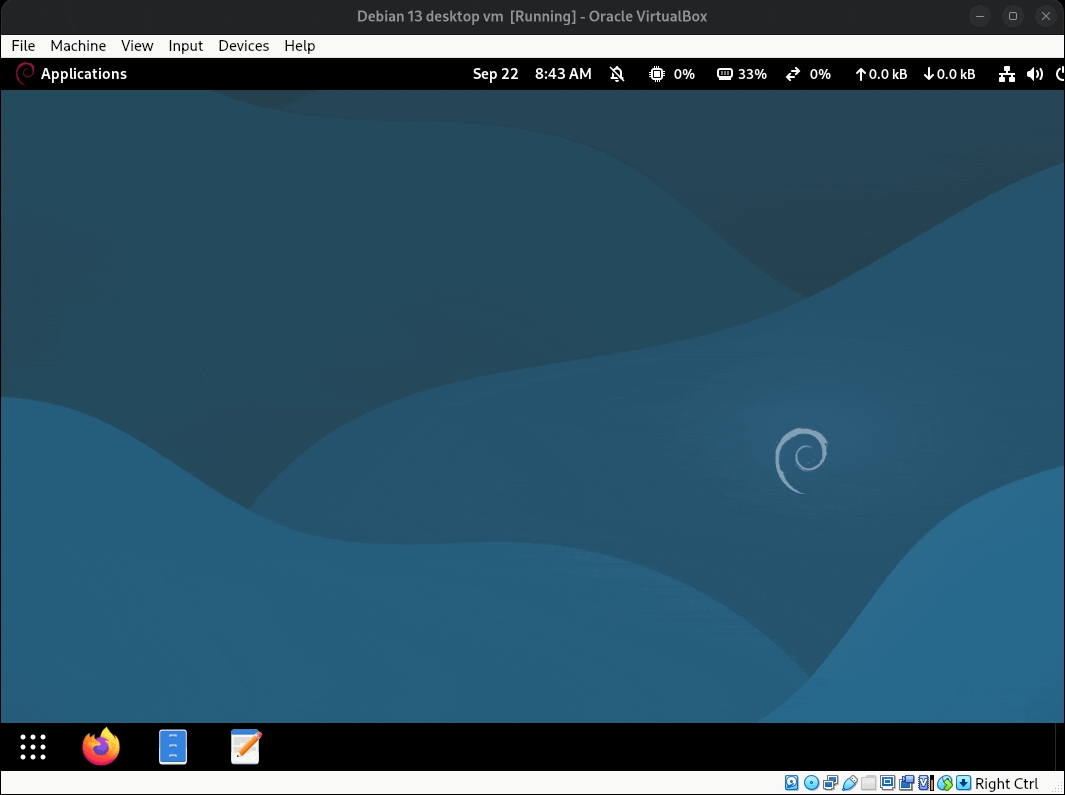Click the 0% CPU usage value

point(684,74)
